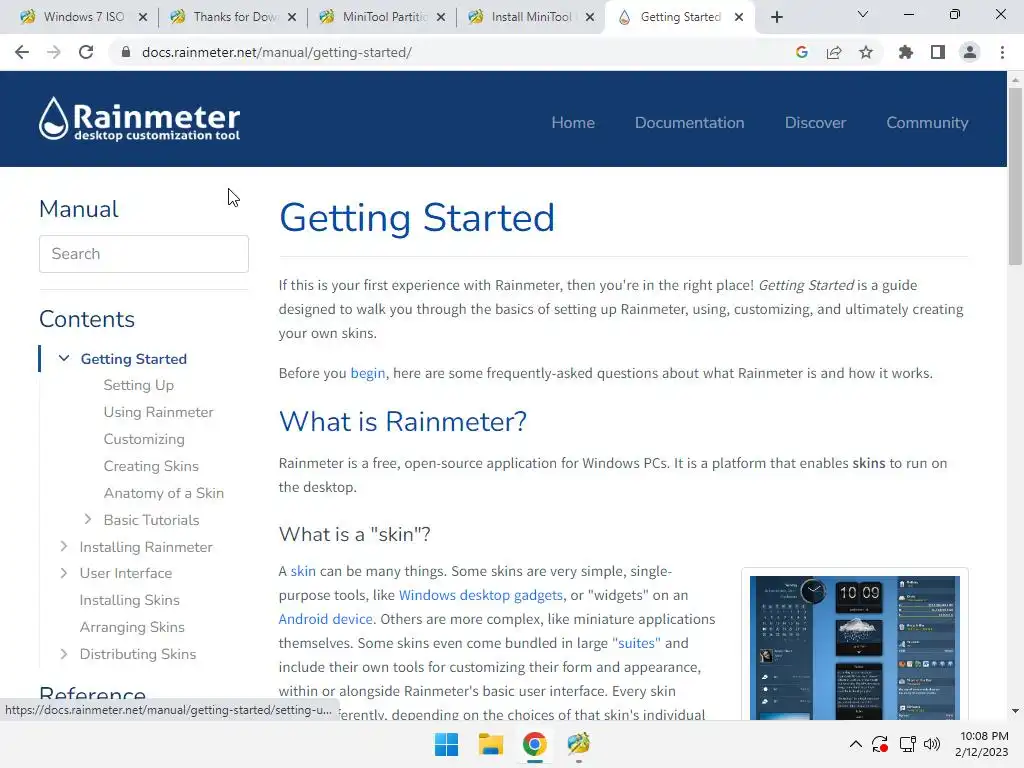Open Getting Started in the contents
1024x768 pixels.
click(134, 359)
